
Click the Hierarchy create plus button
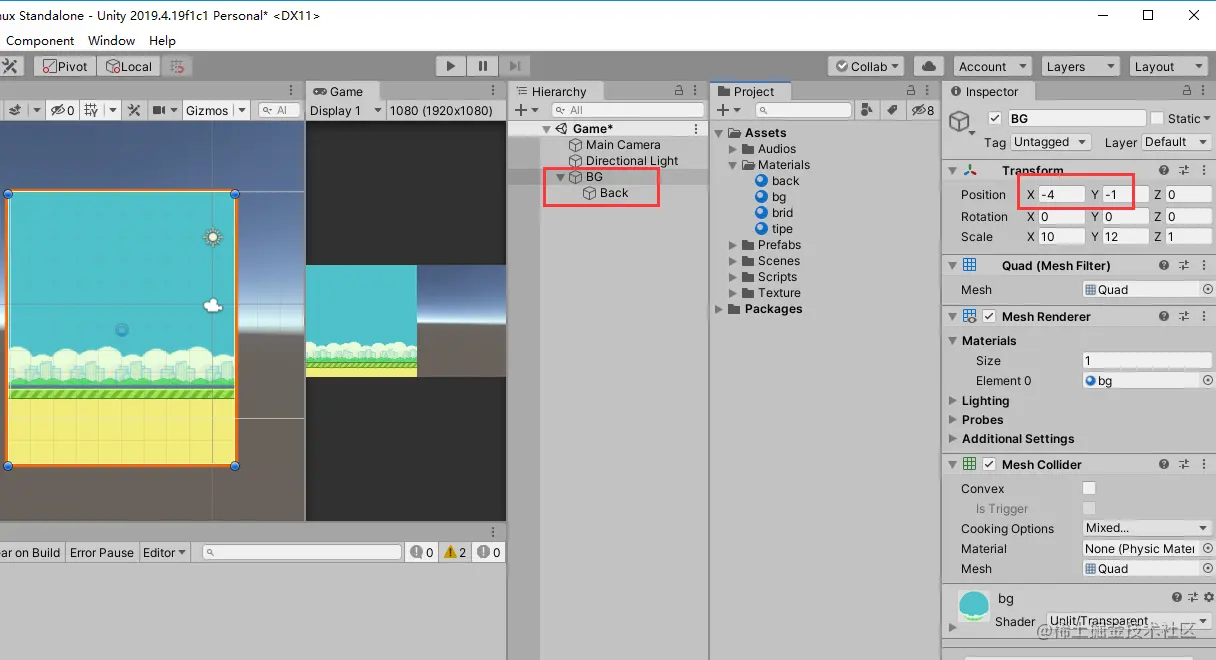click(x=526, y=110)
